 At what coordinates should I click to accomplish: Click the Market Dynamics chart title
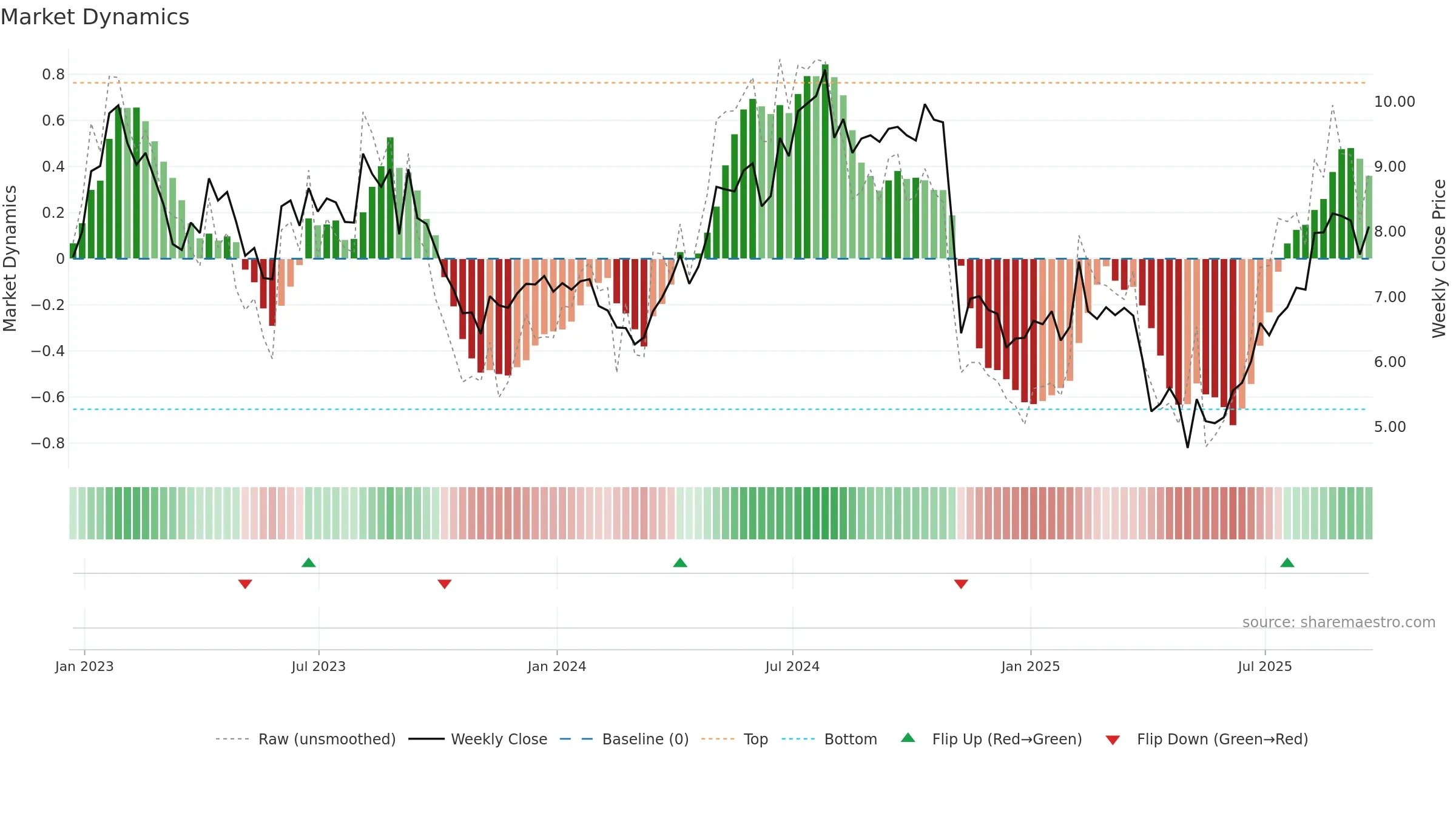point(95,17)
